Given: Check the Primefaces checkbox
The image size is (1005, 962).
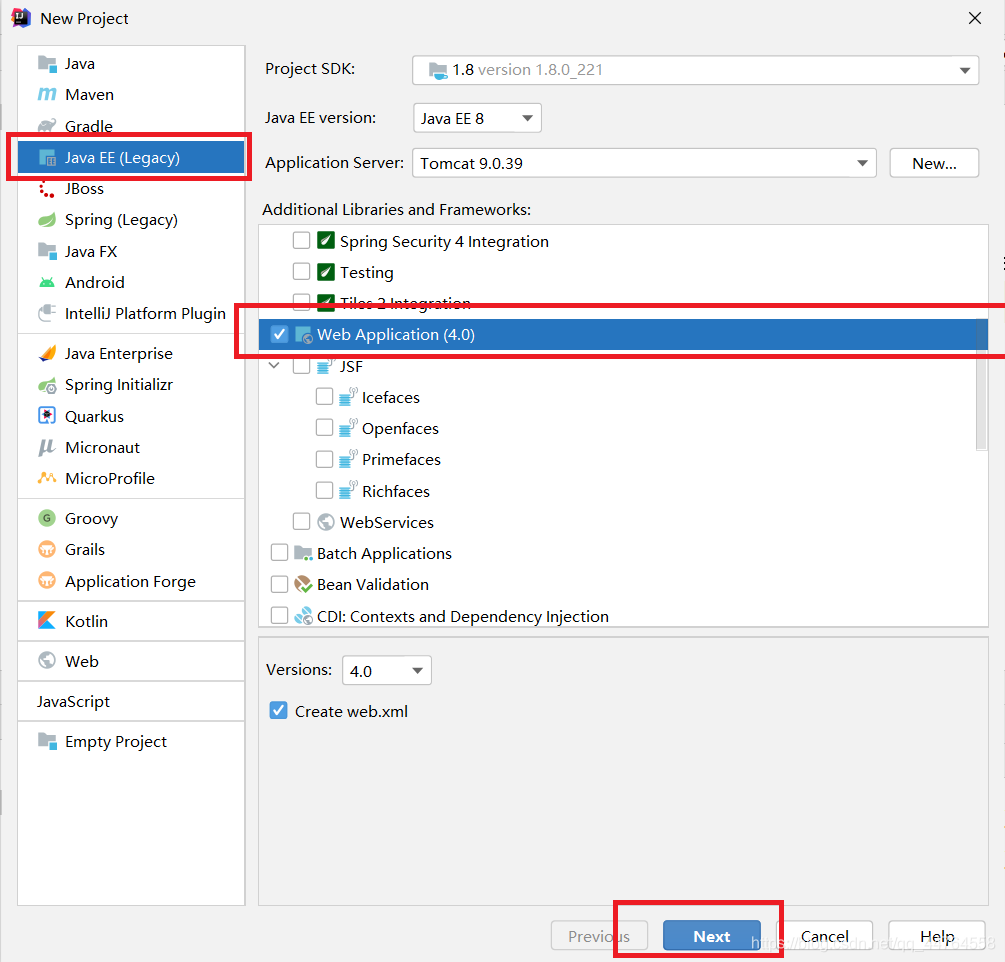Looking at the screenshot, I should tap(324, 459).
